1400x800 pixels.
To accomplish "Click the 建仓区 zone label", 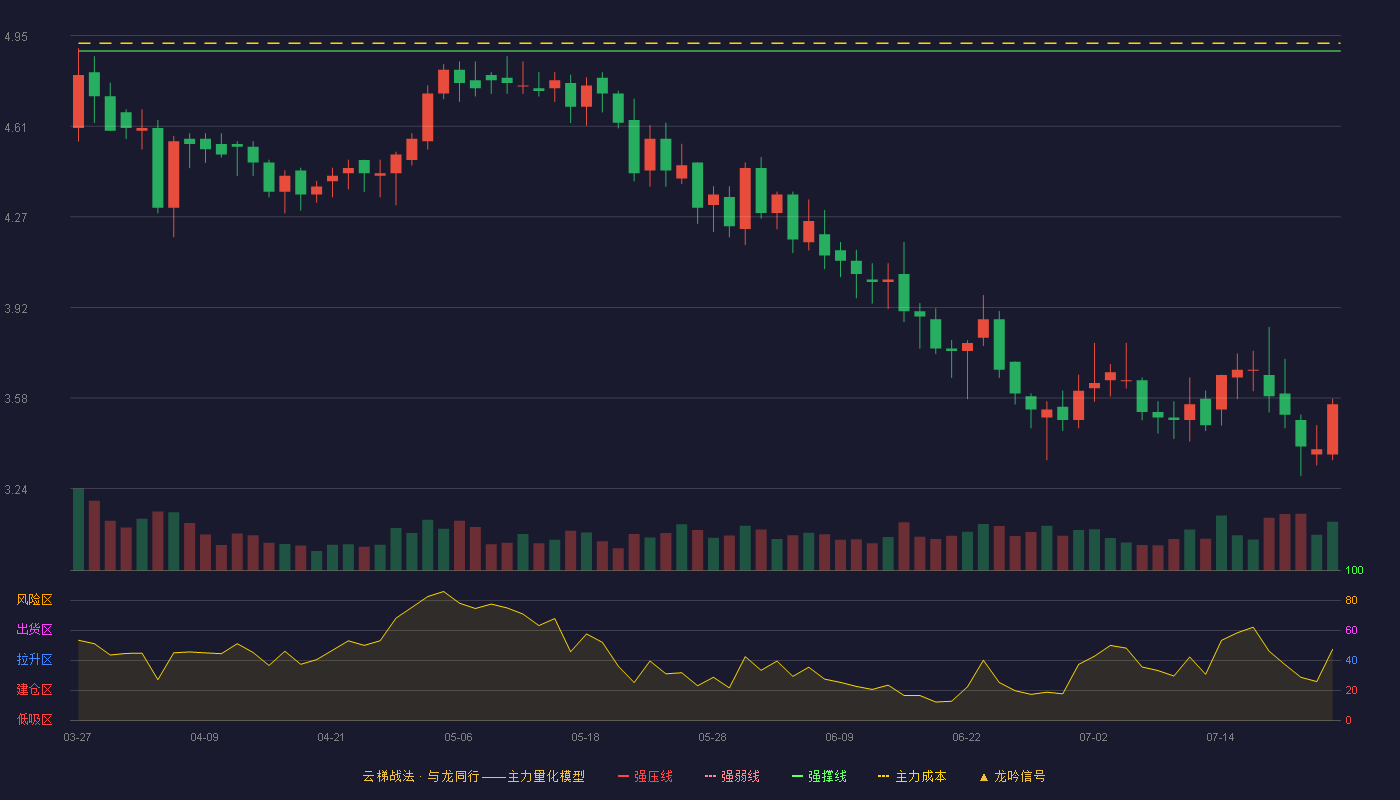I will pos(34,690).
